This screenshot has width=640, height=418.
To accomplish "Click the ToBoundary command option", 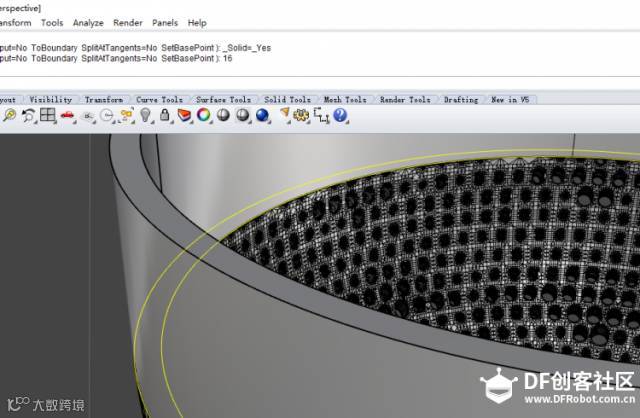I will pyautogui.click(x=54, y=58).
